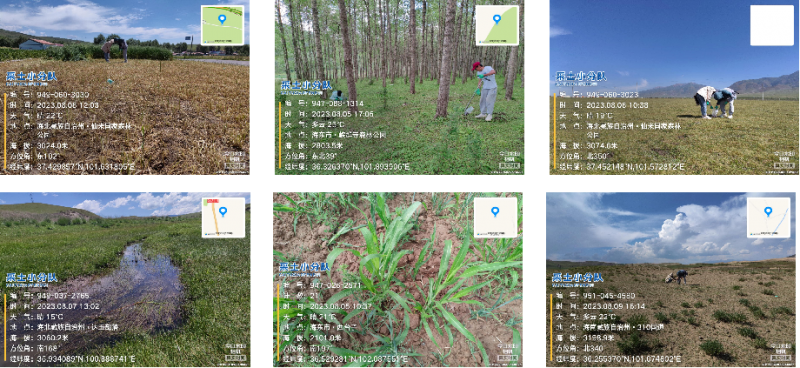Open the blank white inset on the mountain meadow photo
800x368 pixels.
(772, 26)
